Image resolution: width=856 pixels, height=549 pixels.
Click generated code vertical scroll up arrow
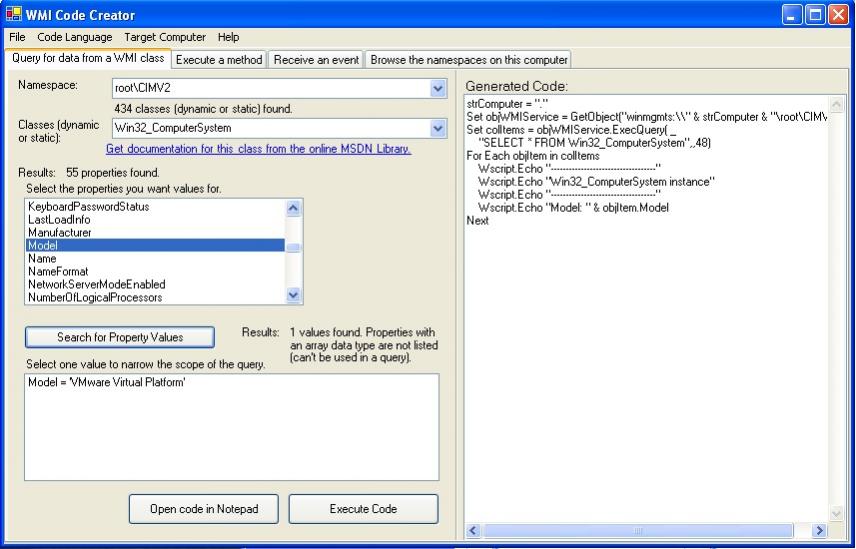point(836,105)
